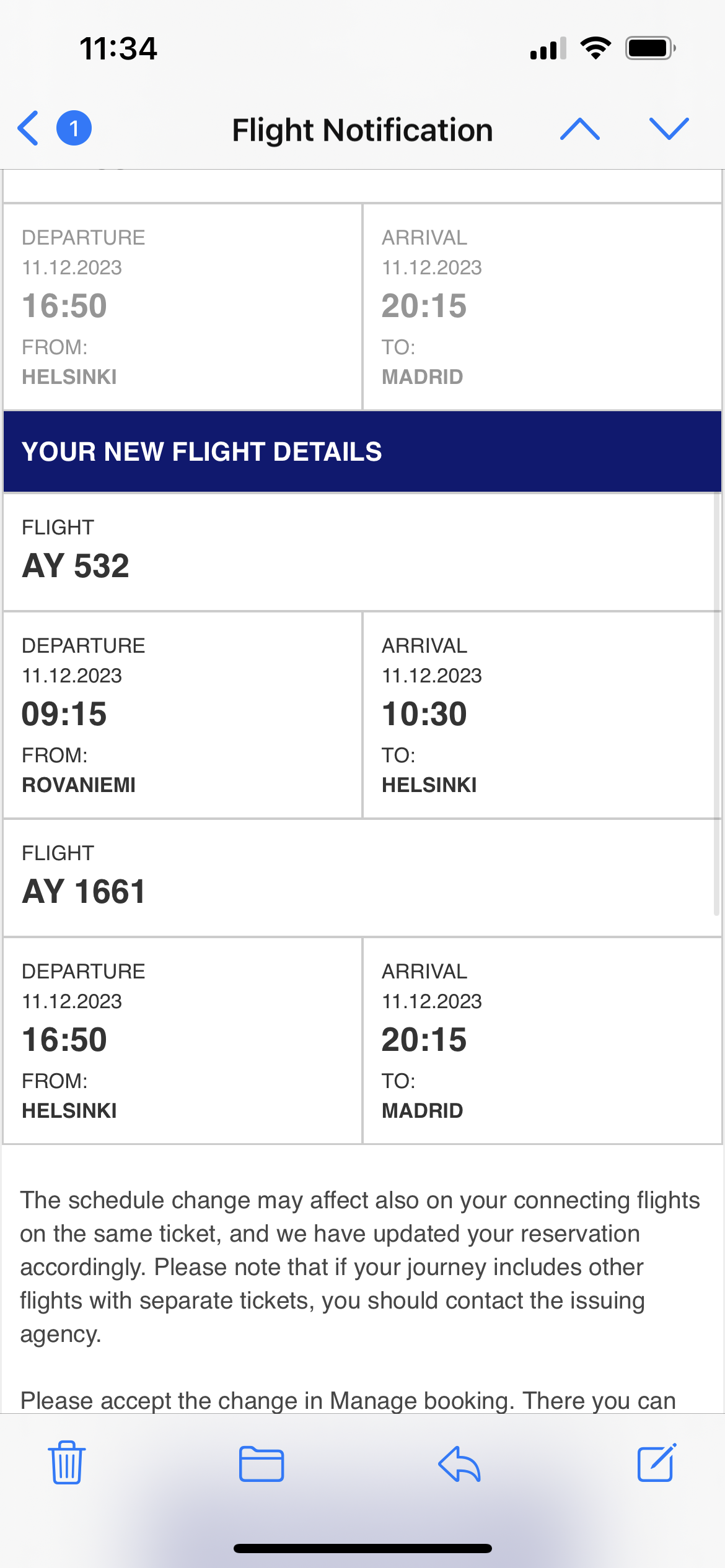
Task: Tap flight number AY 1661
Action: 84,892
